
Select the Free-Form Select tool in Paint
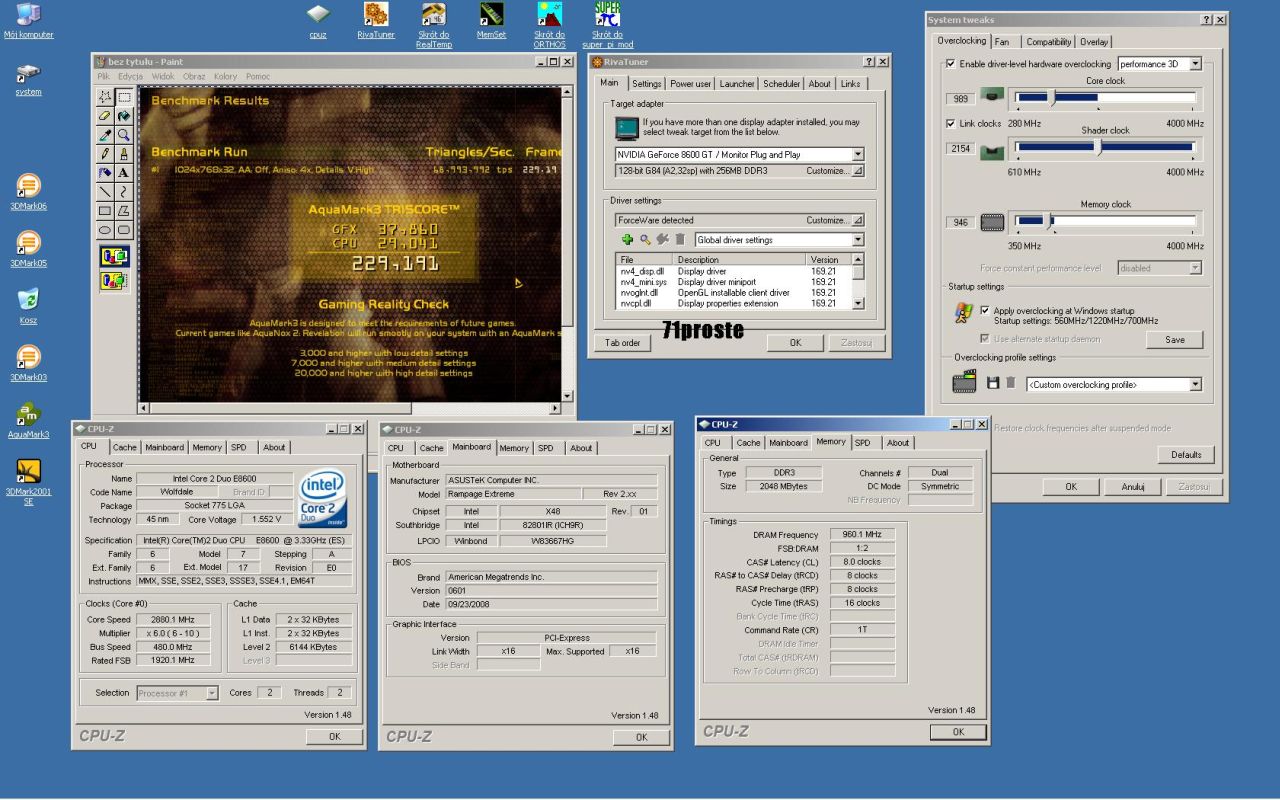tap(104, 97)
